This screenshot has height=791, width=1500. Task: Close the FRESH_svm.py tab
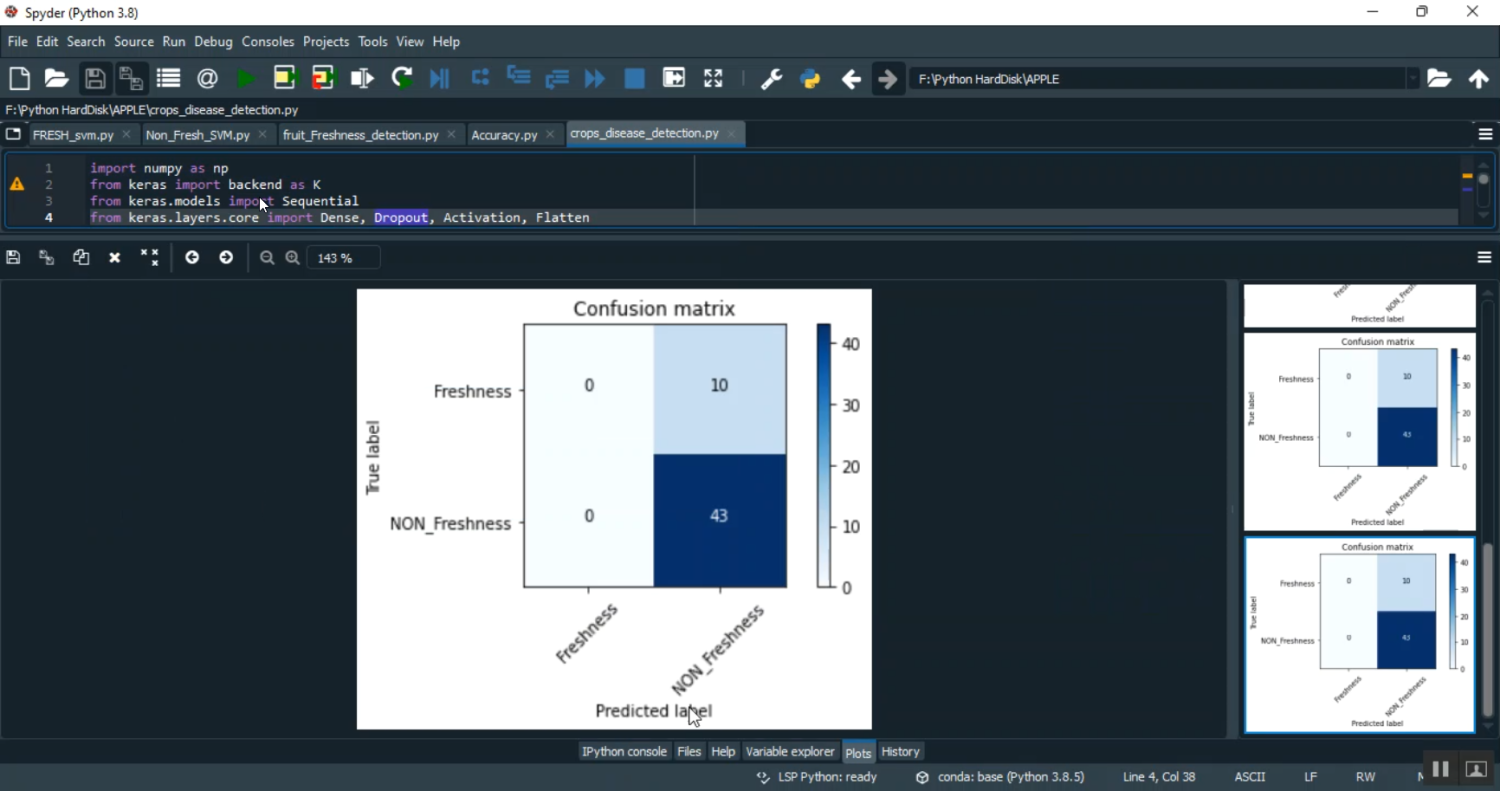pyautogui.click(x=126, y=134)
